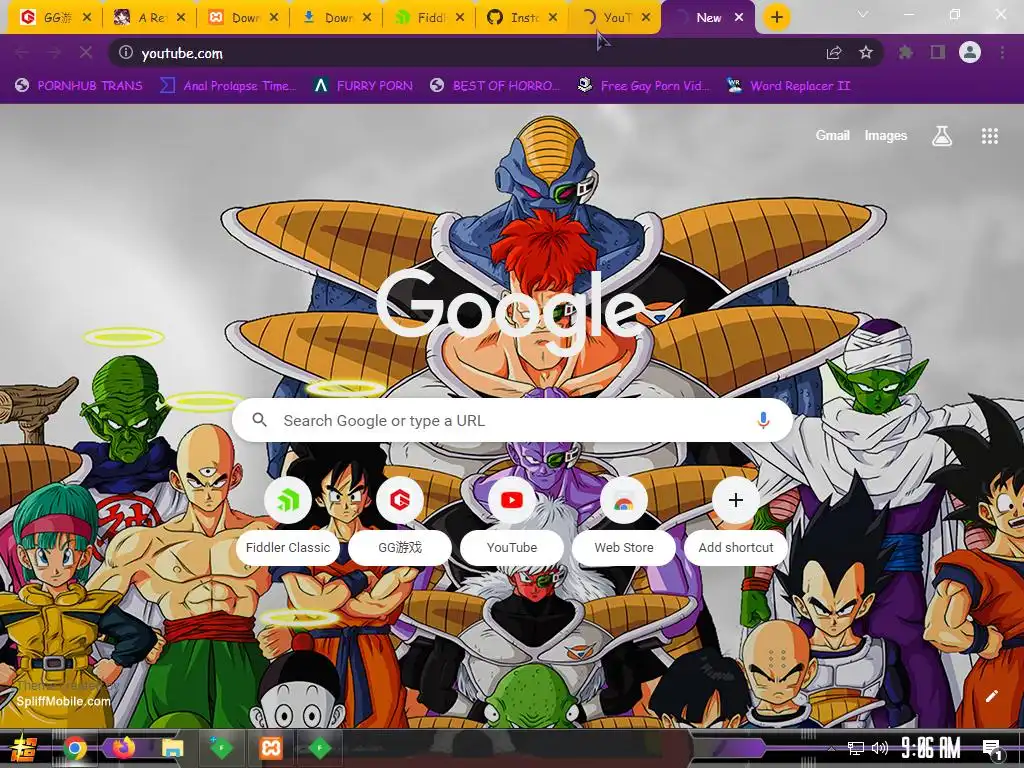Open the Gmail link

click(833, 135)
